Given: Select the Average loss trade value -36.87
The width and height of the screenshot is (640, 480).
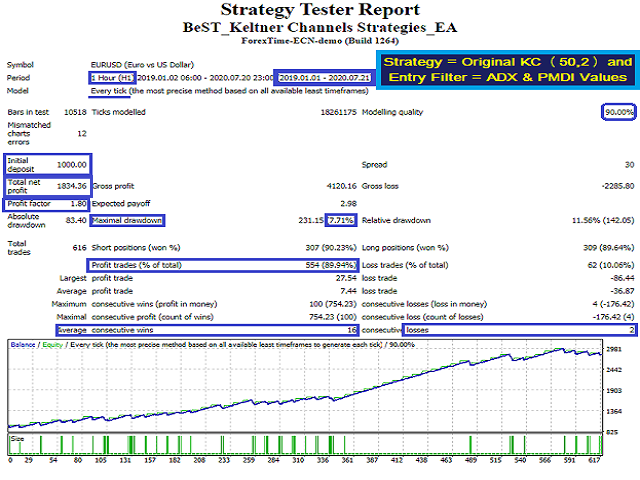Looking at the screenshot, I should [622, 291].
